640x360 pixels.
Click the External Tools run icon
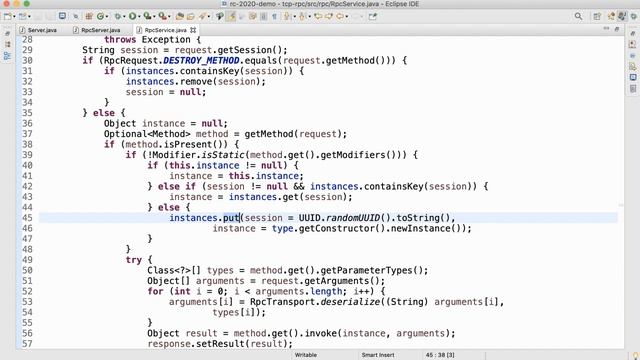[162, 16]
